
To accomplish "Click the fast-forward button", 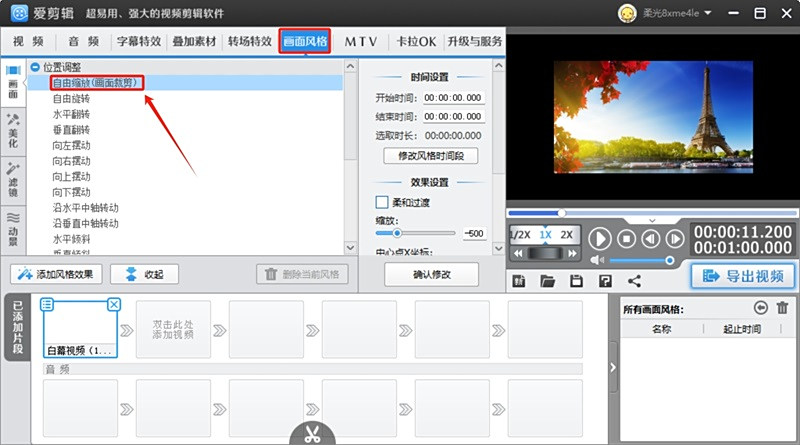I will 572,253.
